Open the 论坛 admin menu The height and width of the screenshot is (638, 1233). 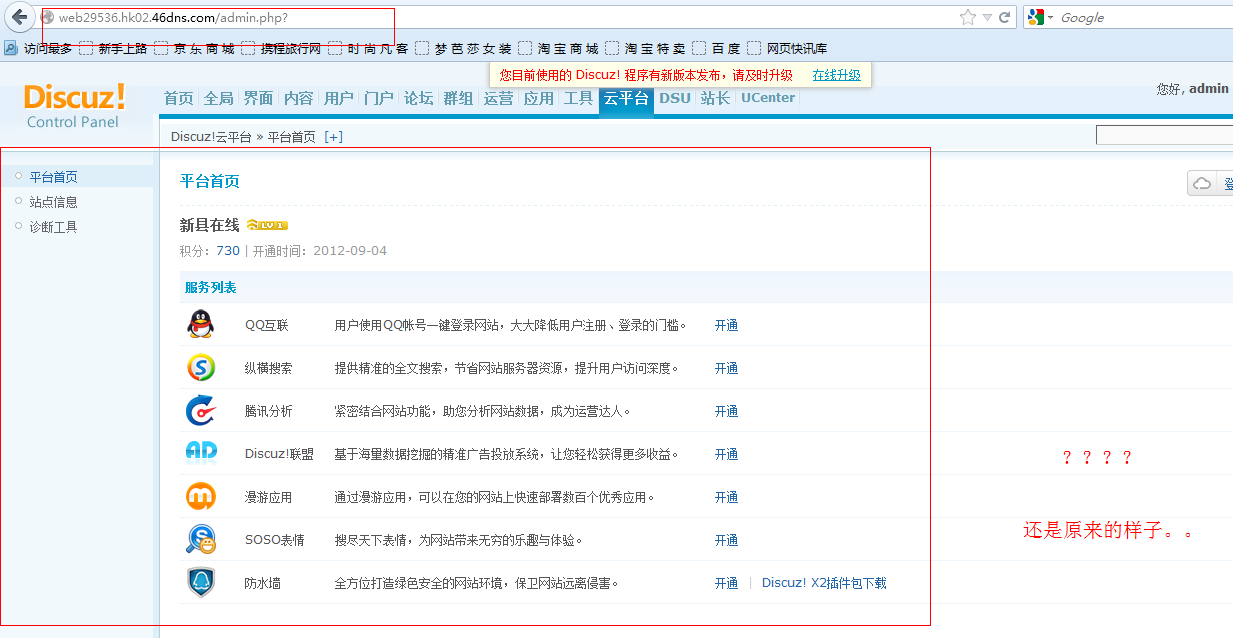[419, 98]
